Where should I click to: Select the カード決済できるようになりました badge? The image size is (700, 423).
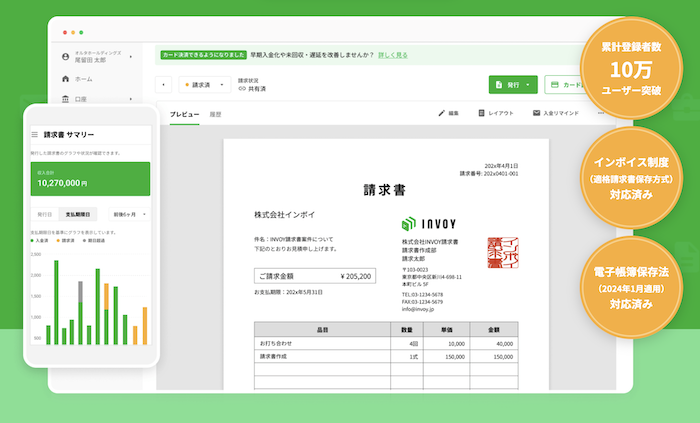coord(204,55)
